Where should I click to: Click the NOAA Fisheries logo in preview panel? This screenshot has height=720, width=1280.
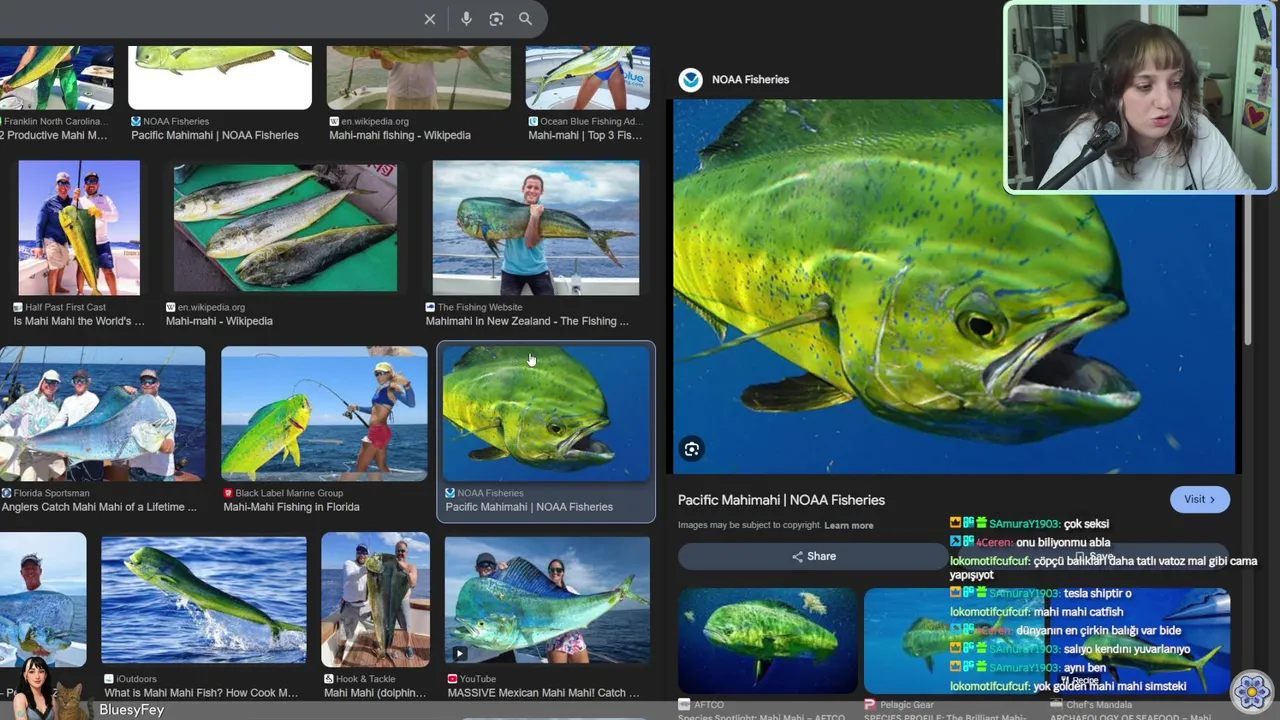coord(690,80)
